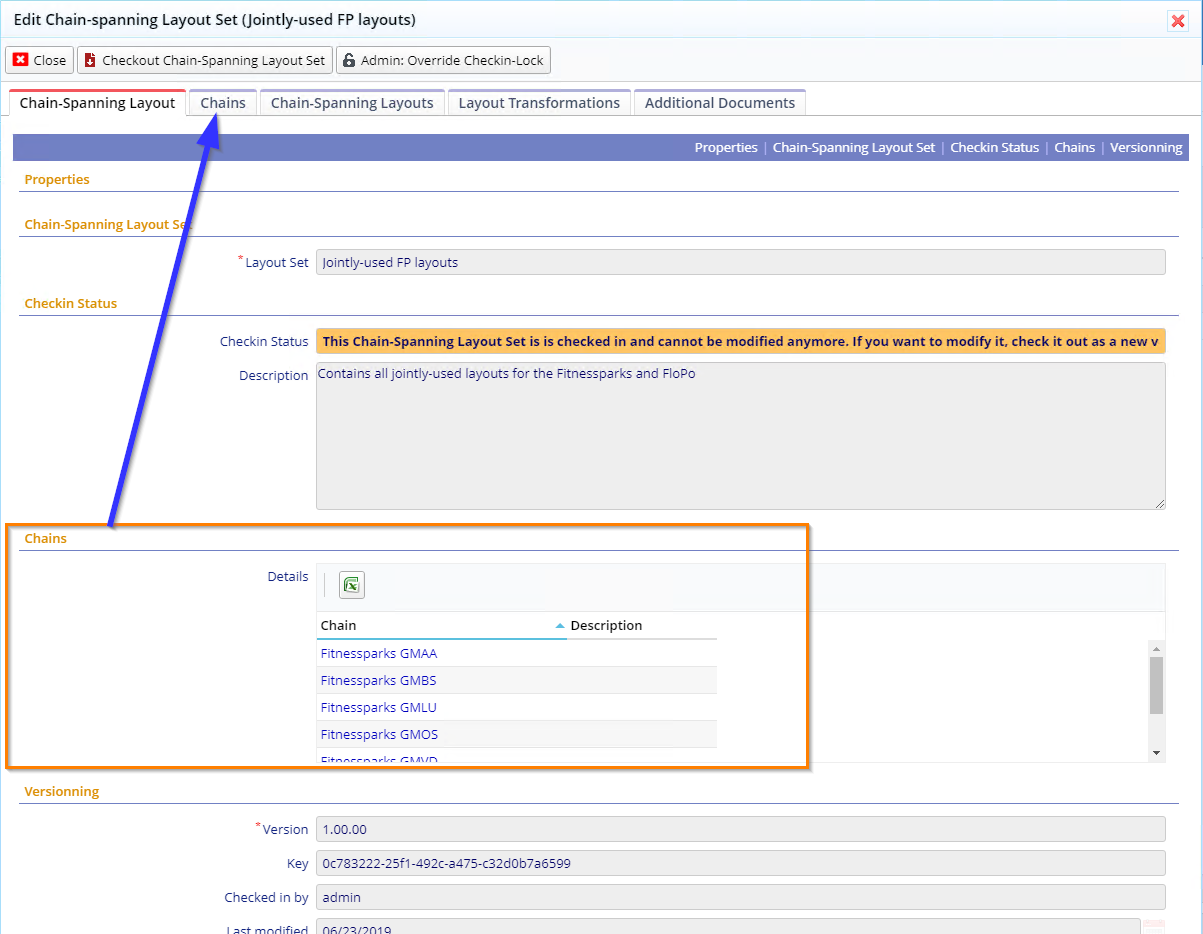Close the dialog with the top-right X
The height and width of the screenshot is (934, 1203).
click(1177, 20)
